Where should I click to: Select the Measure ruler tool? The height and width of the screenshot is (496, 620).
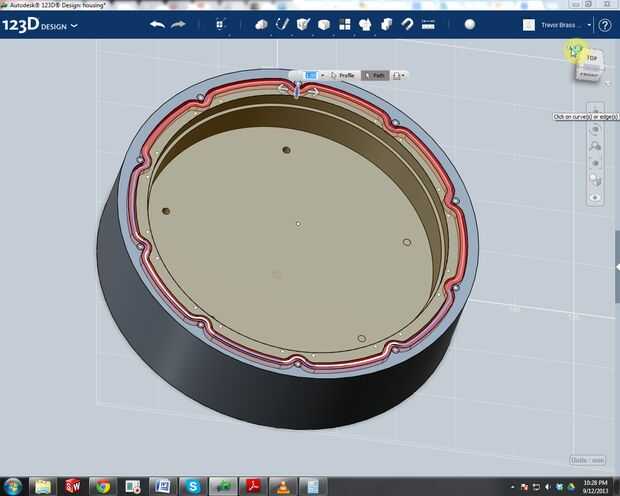(x=428, y=25)
